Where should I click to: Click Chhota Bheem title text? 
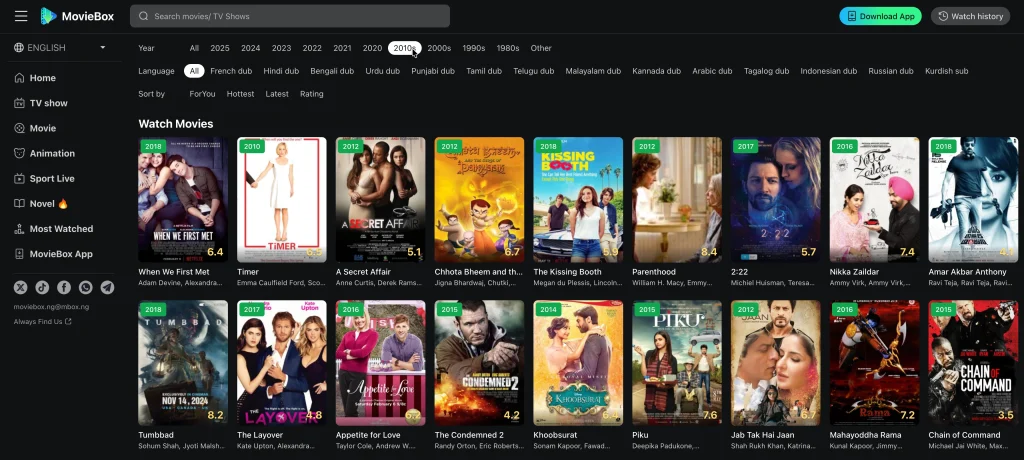click(479, 272)
